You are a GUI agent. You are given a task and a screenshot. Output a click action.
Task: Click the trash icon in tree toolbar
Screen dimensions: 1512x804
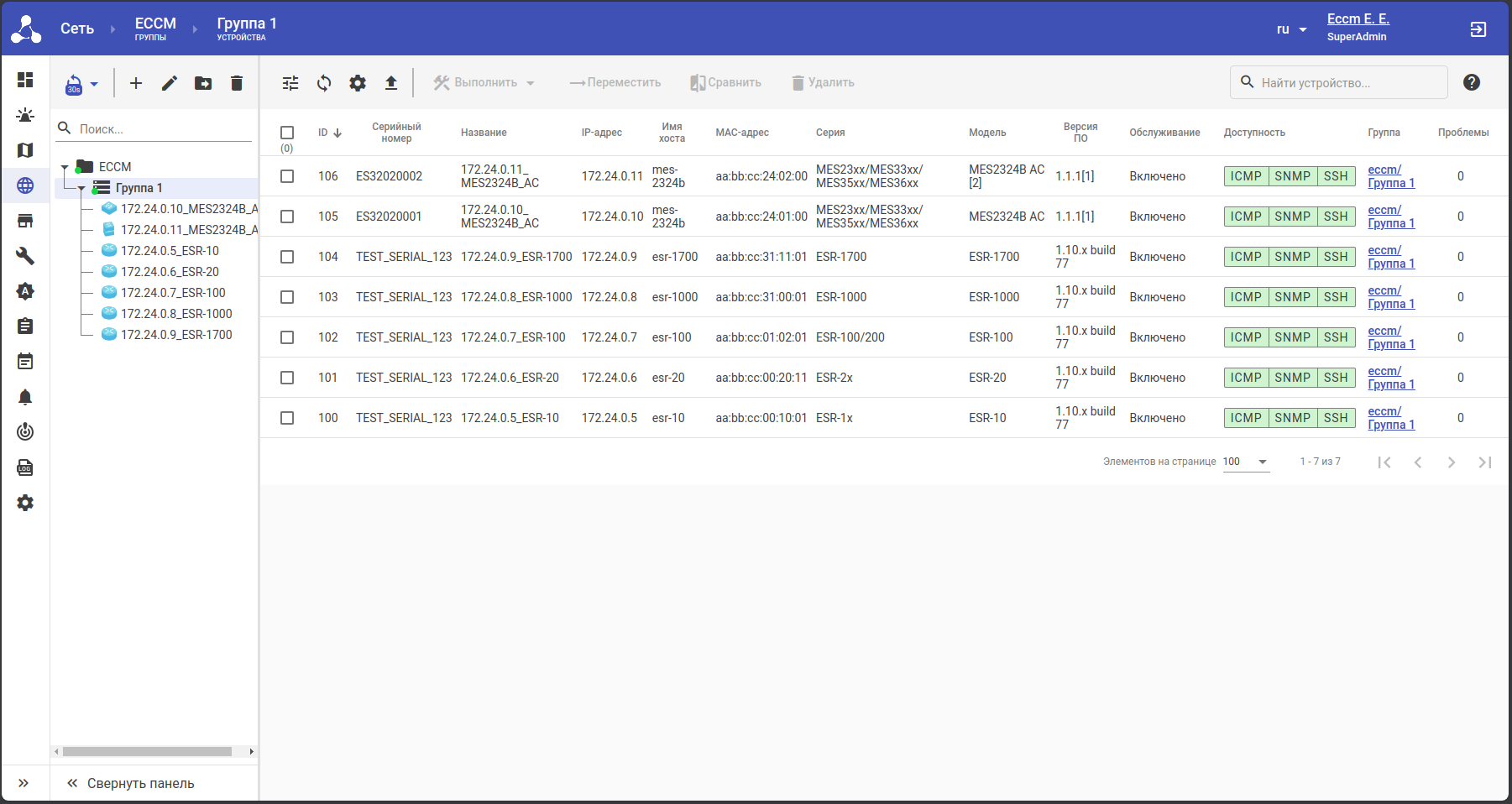pyautogui.click(x=237, y=83)
